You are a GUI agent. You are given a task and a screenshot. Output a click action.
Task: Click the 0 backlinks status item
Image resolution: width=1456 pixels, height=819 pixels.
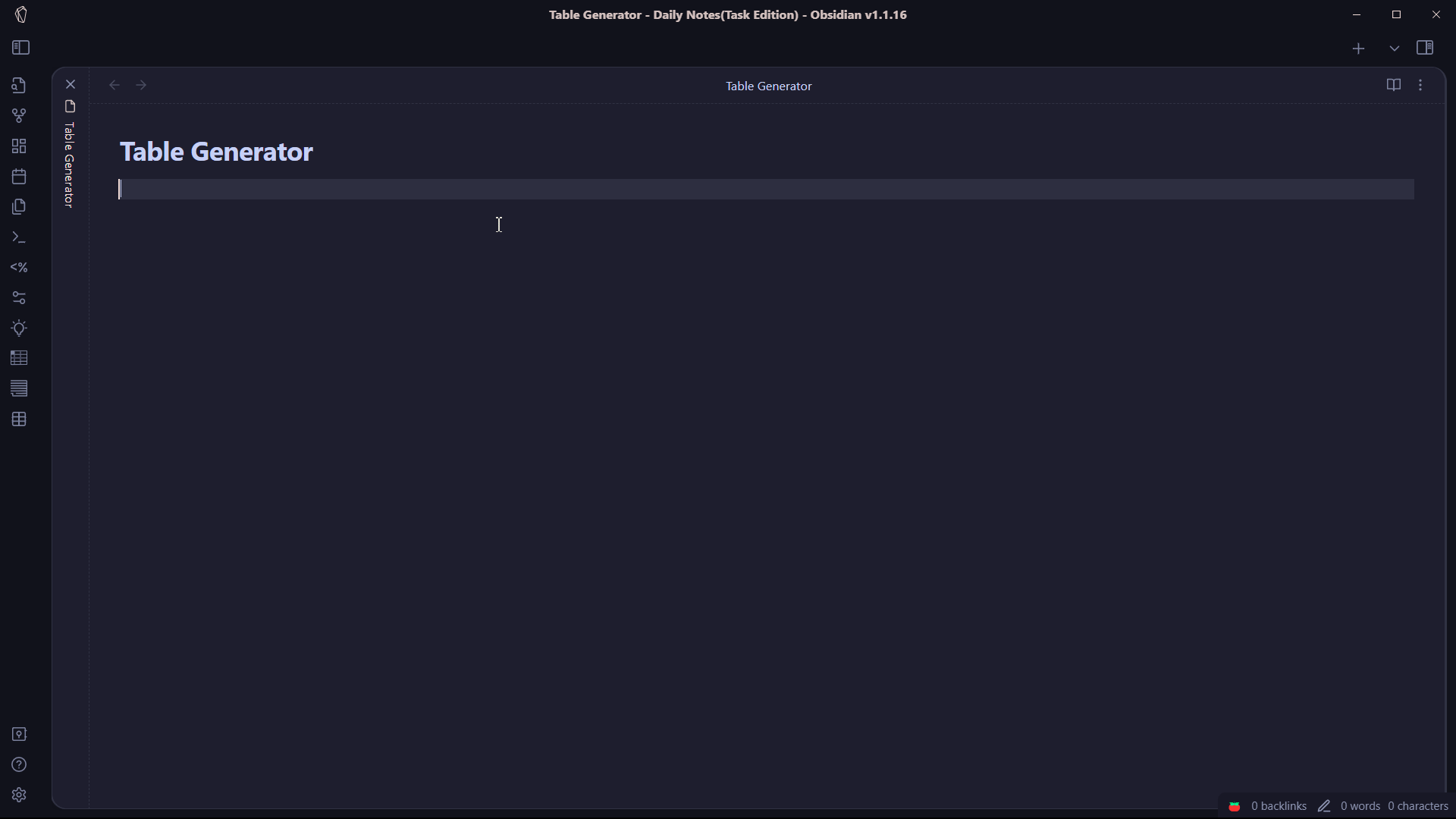click(1278, 806)
